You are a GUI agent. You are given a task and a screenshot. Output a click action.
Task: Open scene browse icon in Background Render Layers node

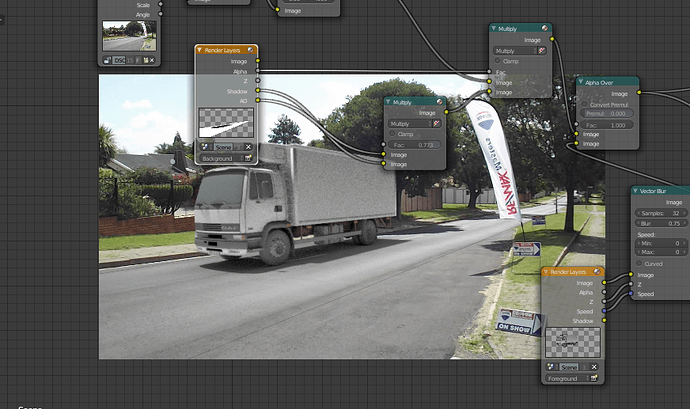click(205, 147)
